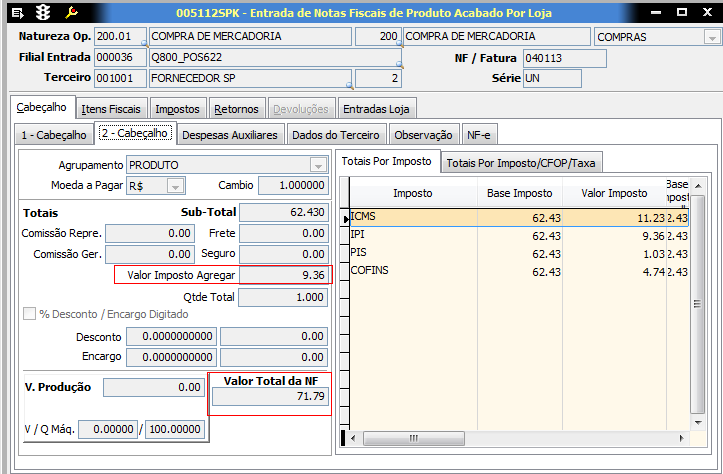Click the Qtde Total field 1.000
The image size is (723, 474).
tap(283, 297)
